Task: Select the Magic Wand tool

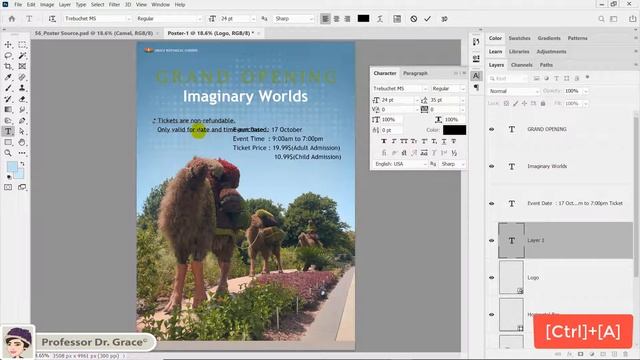Action: [22, 55]
